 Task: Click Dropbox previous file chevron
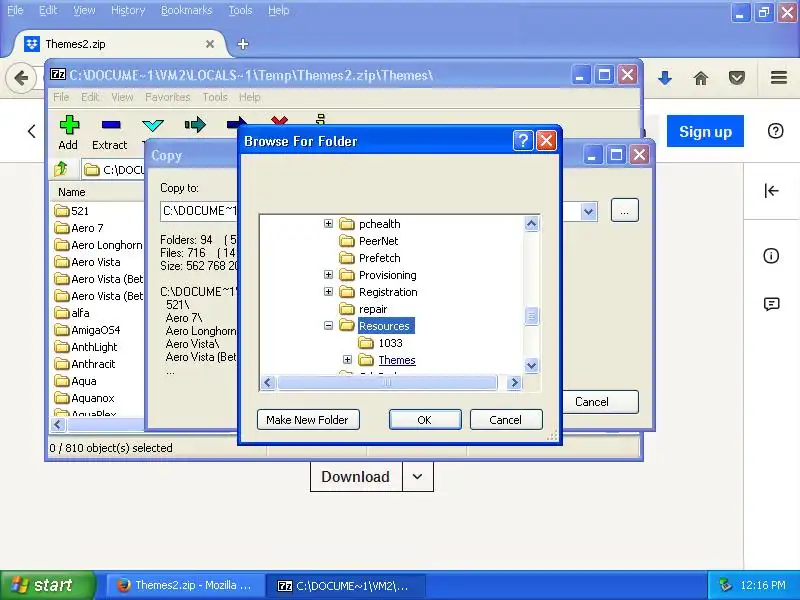pyautogui.click(x=32, y=131)
